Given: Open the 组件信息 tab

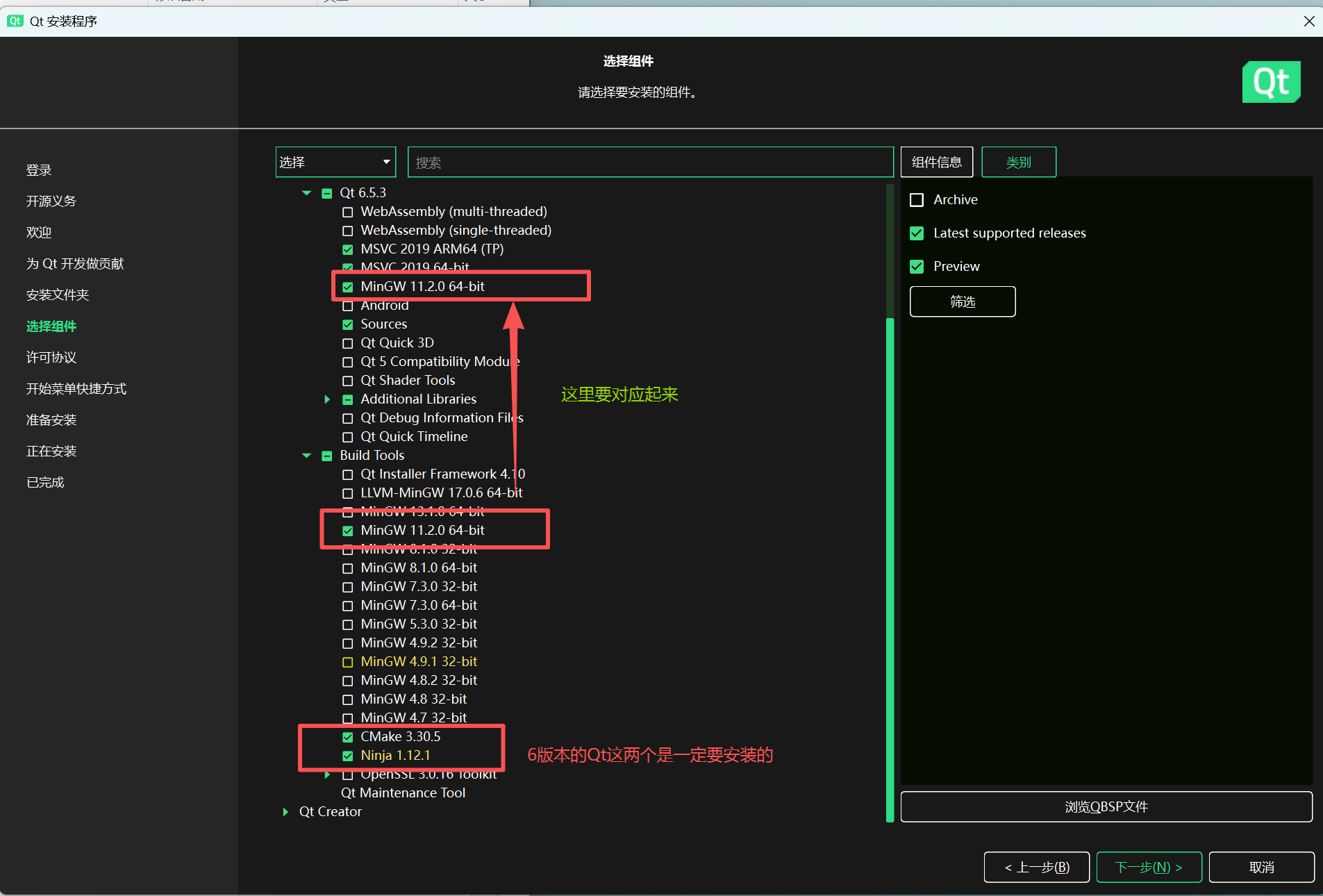Looking at the screenshot, I should pos(936,162).
